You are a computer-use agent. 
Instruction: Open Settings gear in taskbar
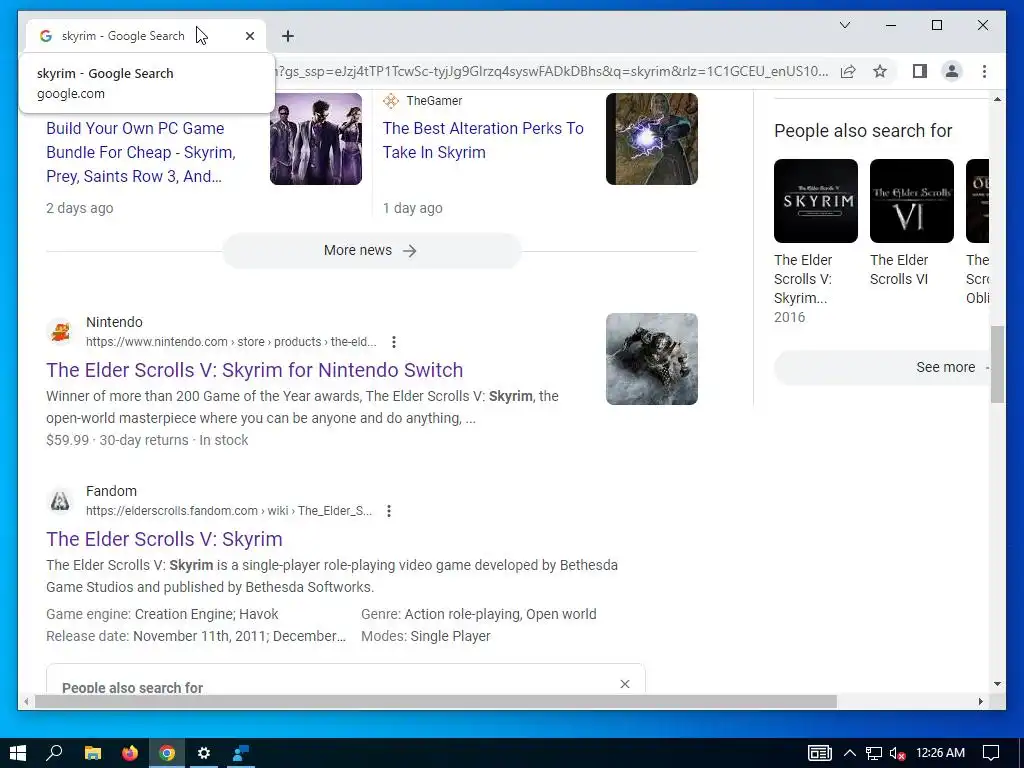pyautogui.click(x=204, y=753)
